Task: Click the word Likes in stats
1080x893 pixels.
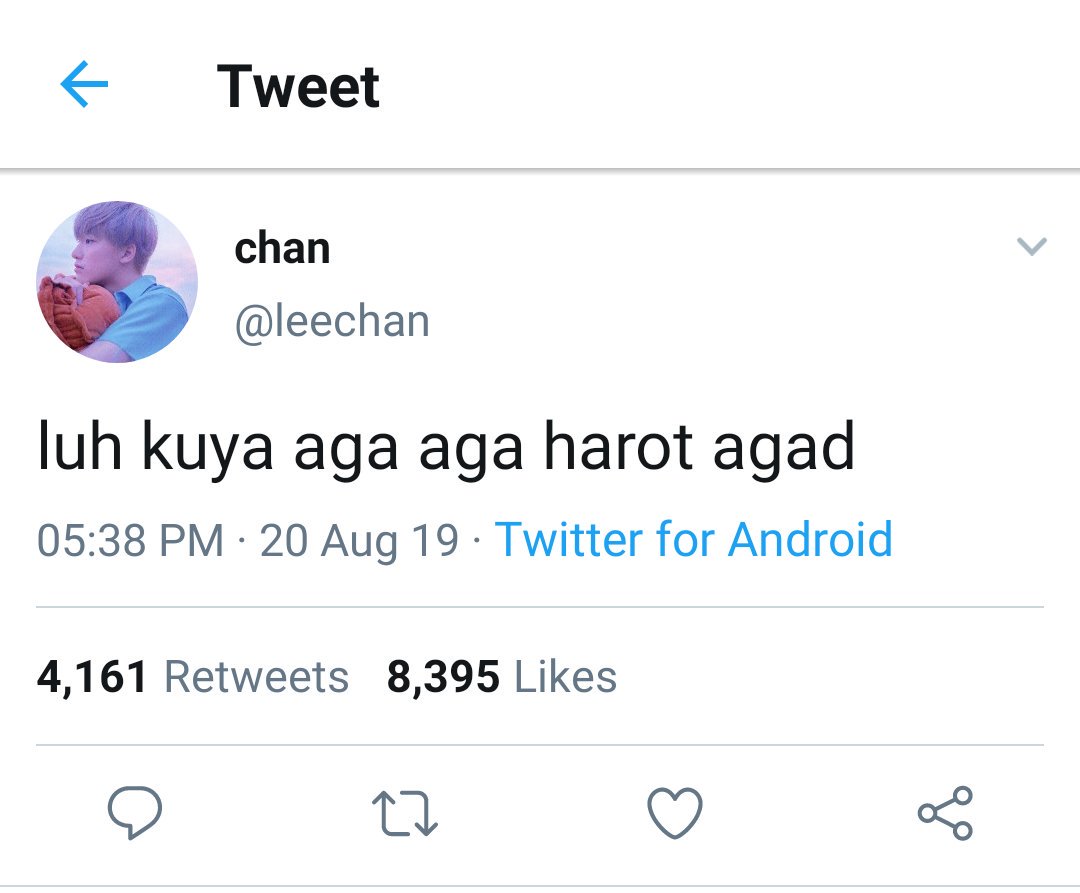Action: (565, 677)
